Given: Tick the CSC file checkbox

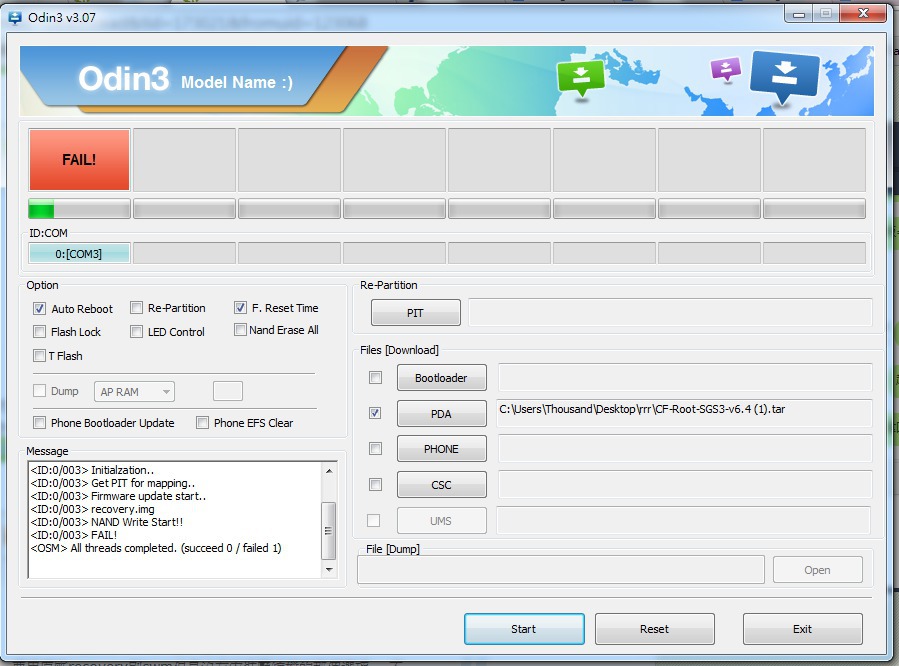Looking at the screenshot, I should point(375,484).
